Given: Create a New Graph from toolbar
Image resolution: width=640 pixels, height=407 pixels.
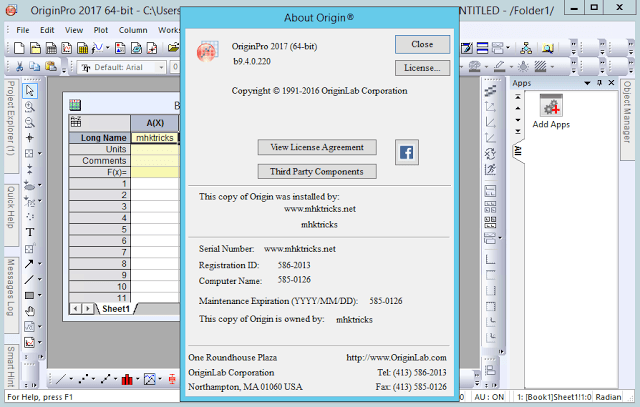Looking at the screenshot, I should coord(67,48).
